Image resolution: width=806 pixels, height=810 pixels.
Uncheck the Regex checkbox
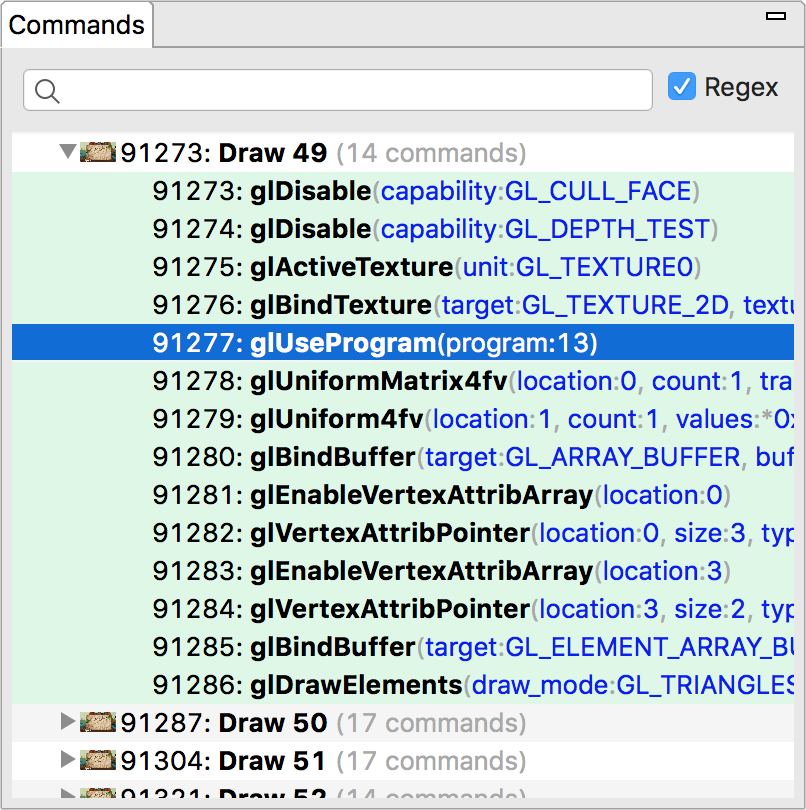click(681, 86)
